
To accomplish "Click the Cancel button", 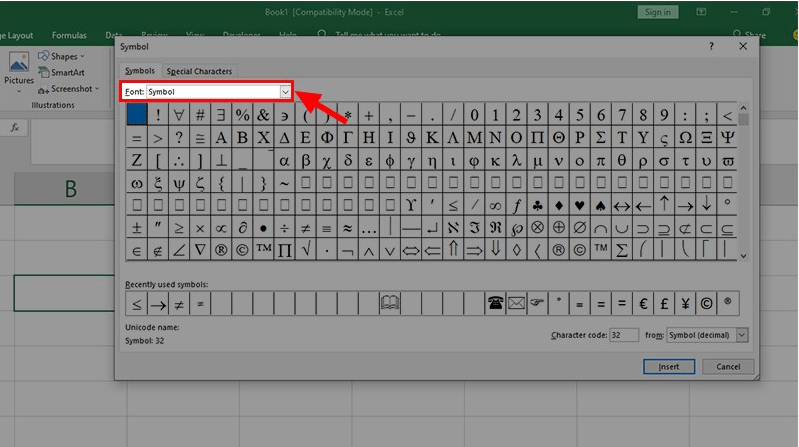I will click(728, 367).
